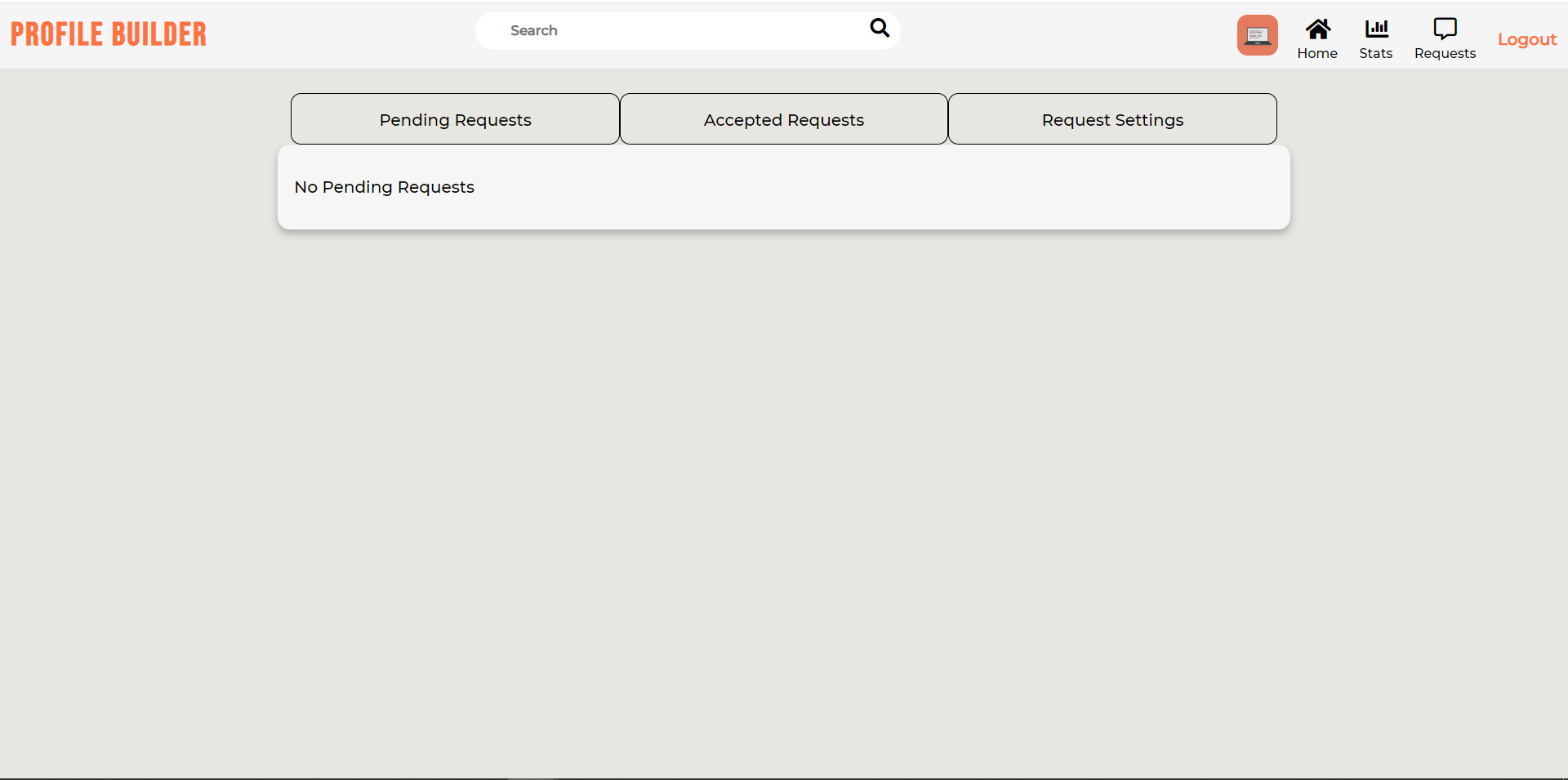Screen dimensions: 1568x780
Task: Click the search magnifier icon
Action: [879, 28]
